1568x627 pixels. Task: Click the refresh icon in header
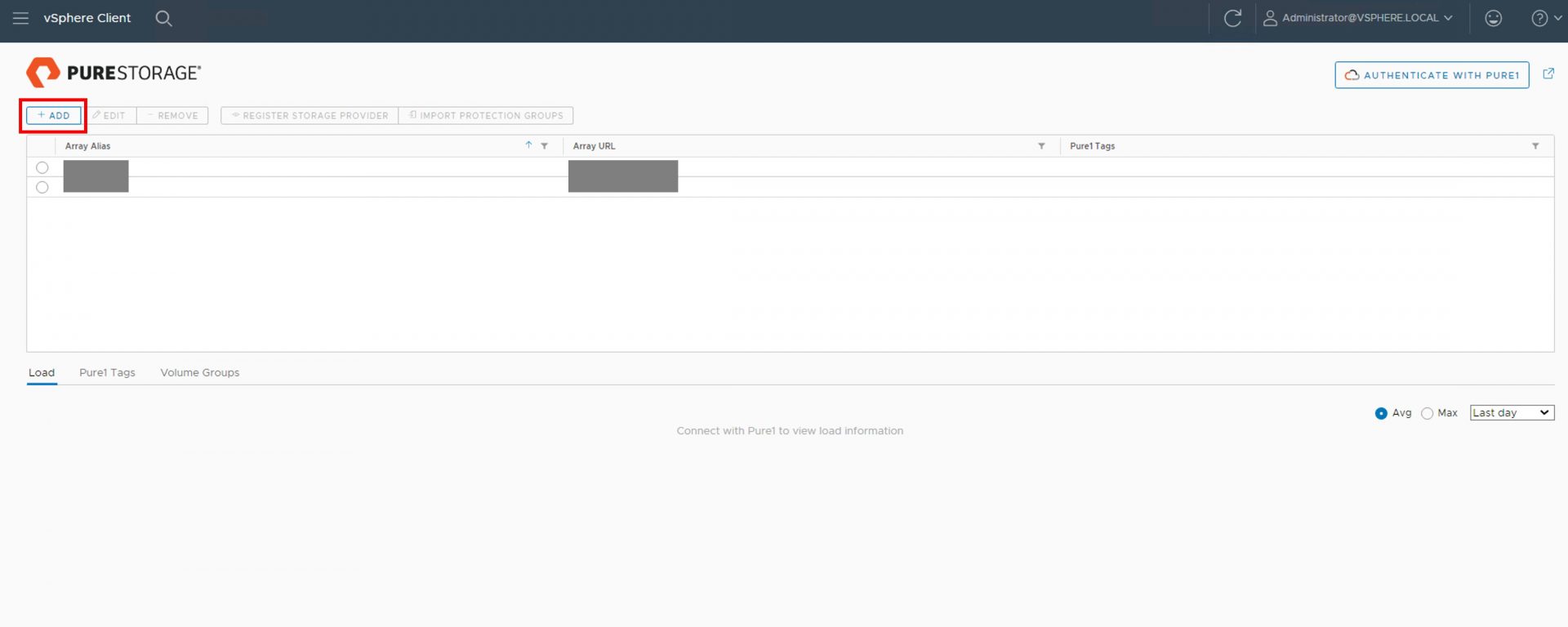click(x=1232, y=18)
